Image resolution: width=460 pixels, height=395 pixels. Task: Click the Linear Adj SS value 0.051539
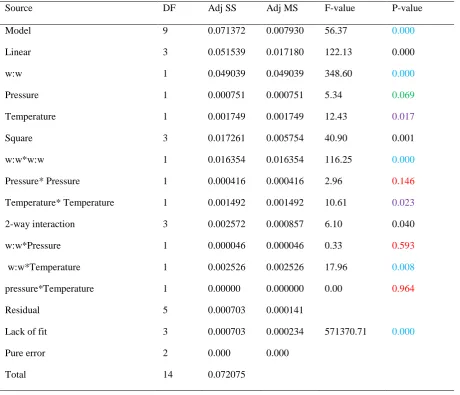(x=226, y=52)
